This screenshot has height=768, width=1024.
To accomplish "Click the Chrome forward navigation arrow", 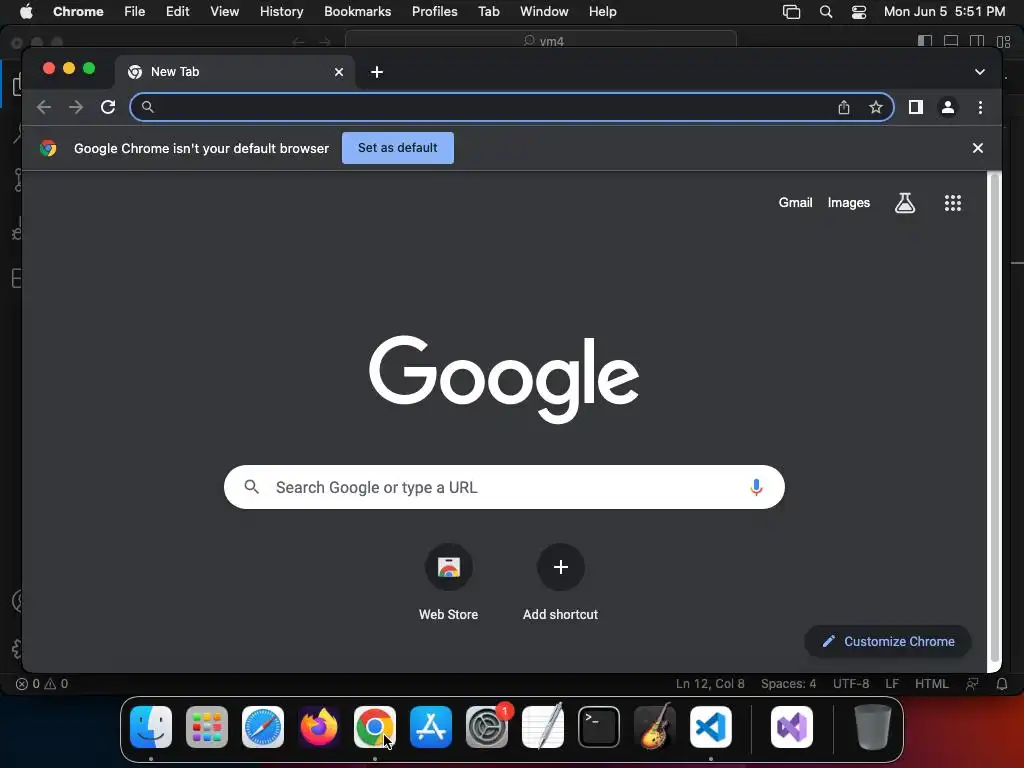I will [76, 107].
